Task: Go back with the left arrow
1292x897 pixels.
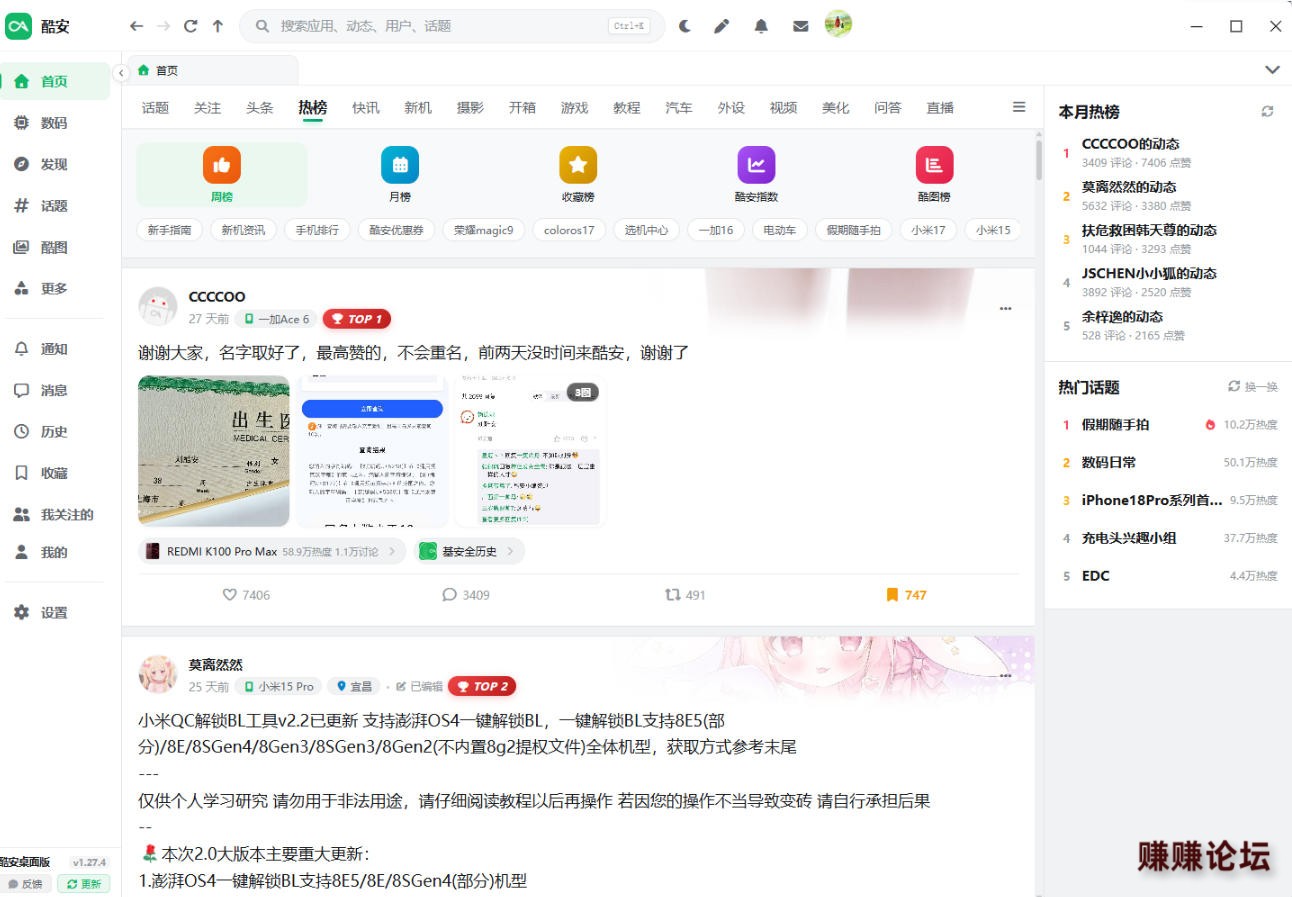Action: tap(136, 26)
